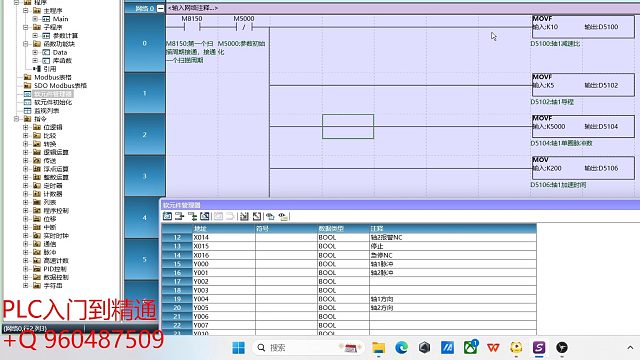640x360 pixels.
Task: Click the X014 address cell
Action: coord(224,237)
